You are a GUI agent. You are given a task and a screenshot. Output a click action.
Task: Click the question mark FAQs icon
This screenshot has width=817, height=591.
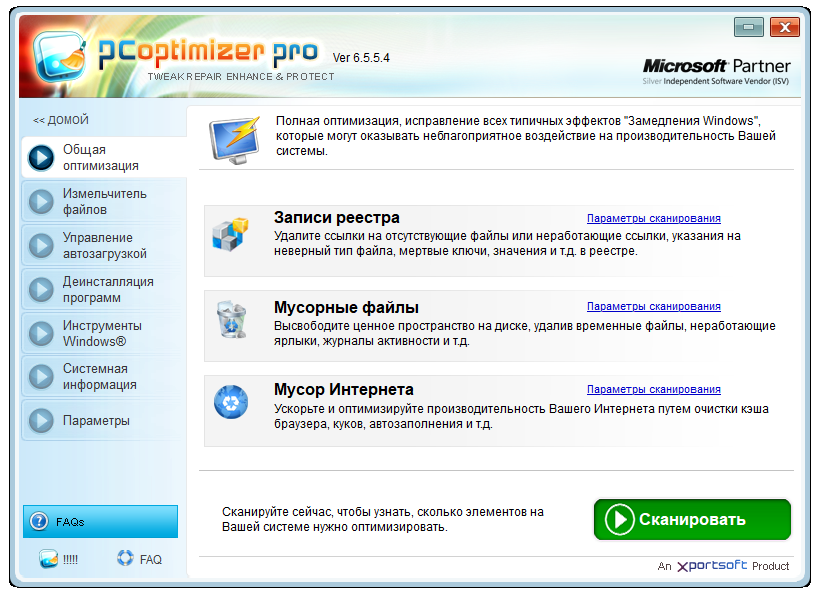tap(39, 521)
